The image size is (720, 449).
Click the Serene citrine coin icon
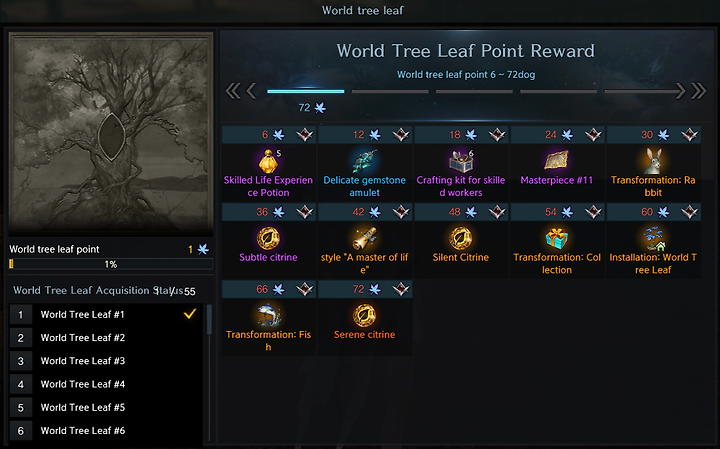(365, 315)
